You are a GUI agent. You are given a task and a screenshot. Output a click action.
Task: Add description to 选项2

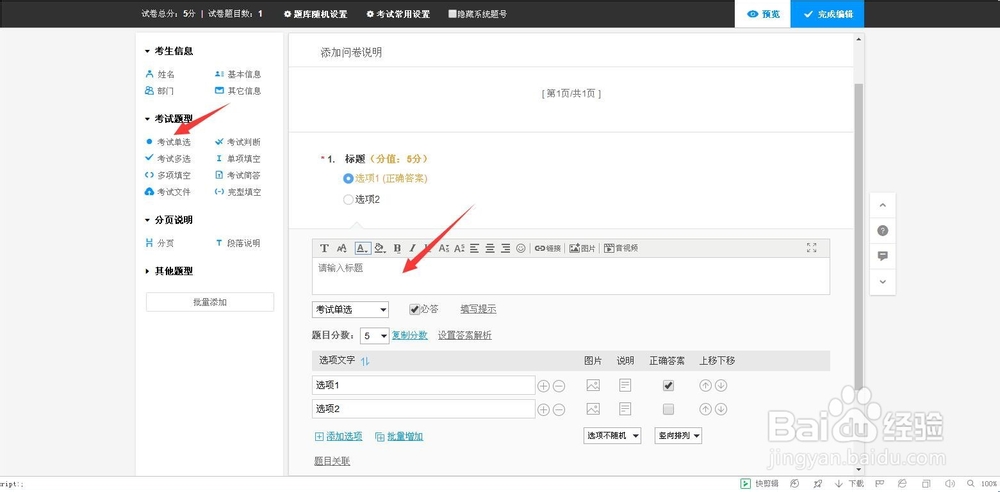point(626,409)
